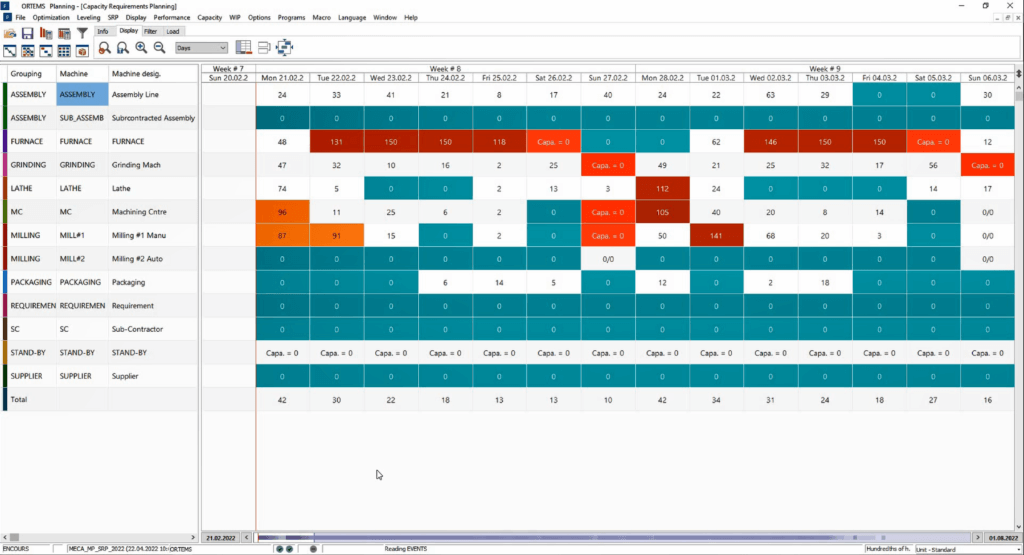
Task: Click the FURNACE 131 overload cell on Tue 22.02
Action: (336, 142)
